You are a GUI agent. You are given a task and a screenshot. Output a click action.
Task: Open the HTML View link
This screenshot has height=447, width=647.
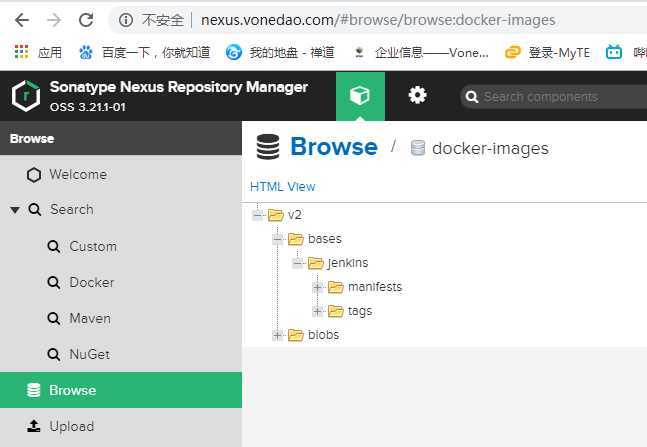coord(283,187)
